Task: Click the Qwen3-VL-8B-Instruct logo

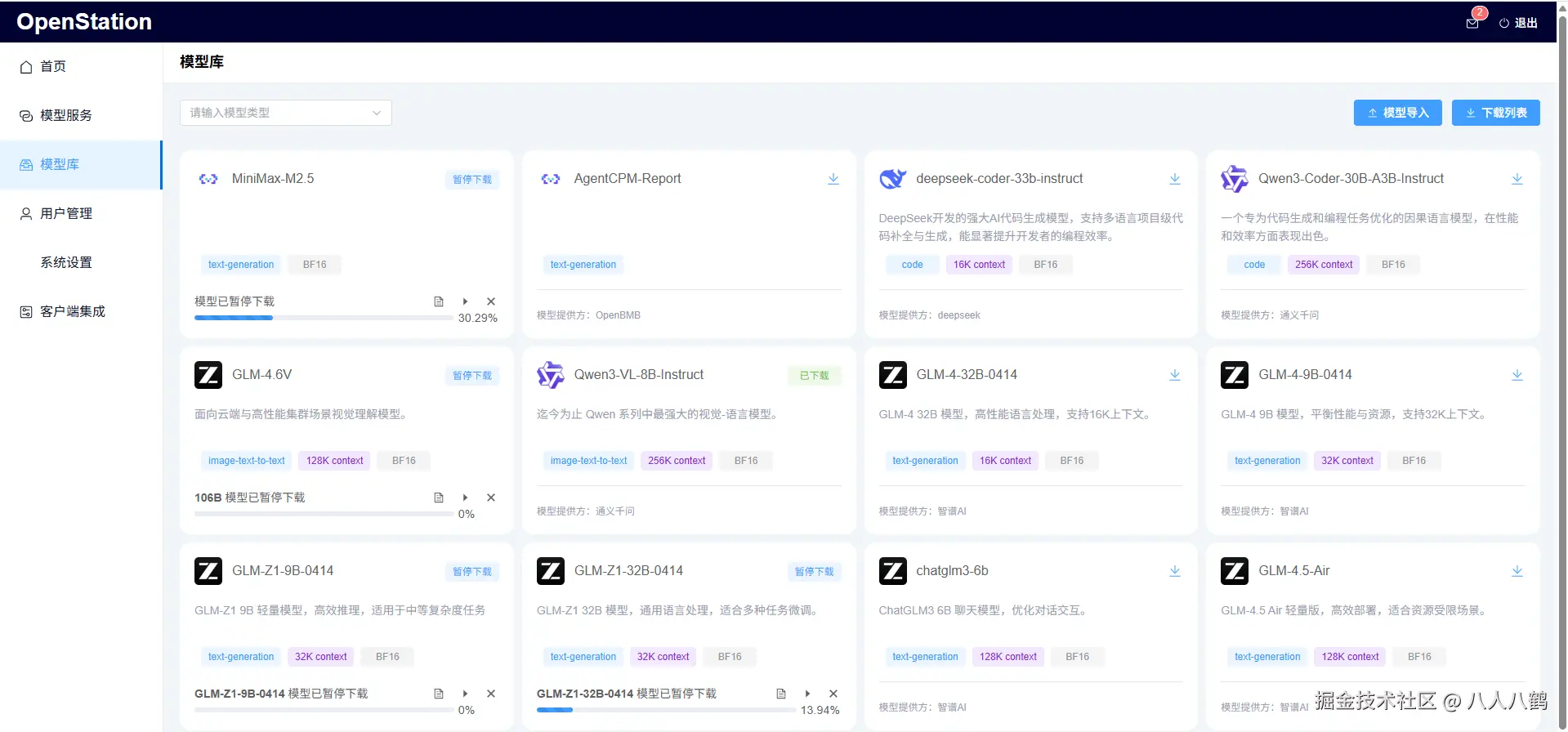Action: point(551,375)
